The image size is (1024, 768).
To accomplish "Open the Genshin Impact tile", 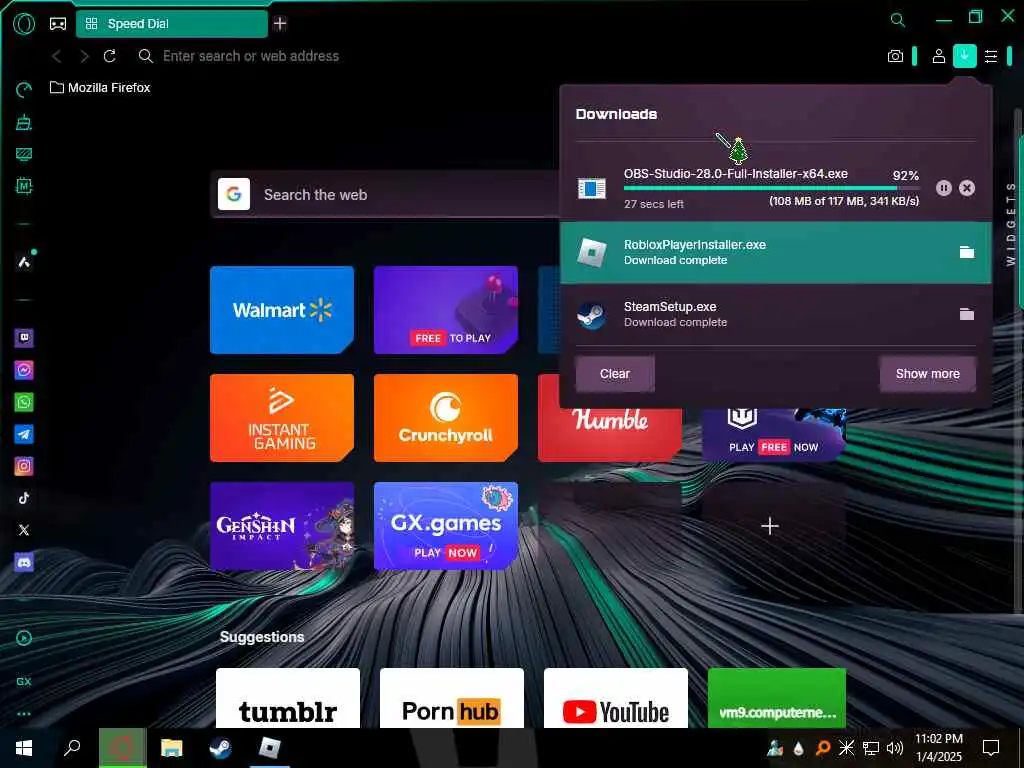I will (x=282, y=526).
